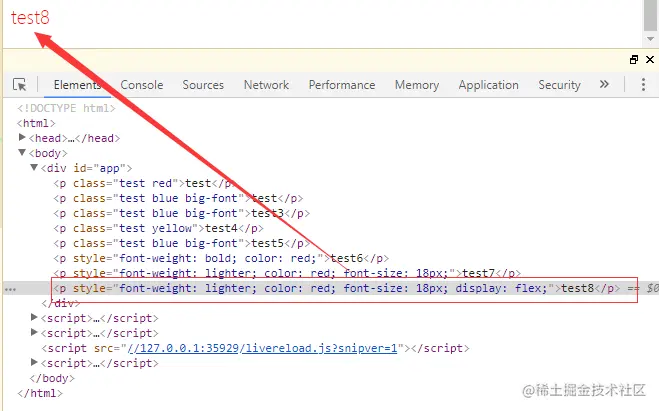Viewport: 659px width, 411px height.
Task: Click the red test8 text on page
Action: pos(31,17)
